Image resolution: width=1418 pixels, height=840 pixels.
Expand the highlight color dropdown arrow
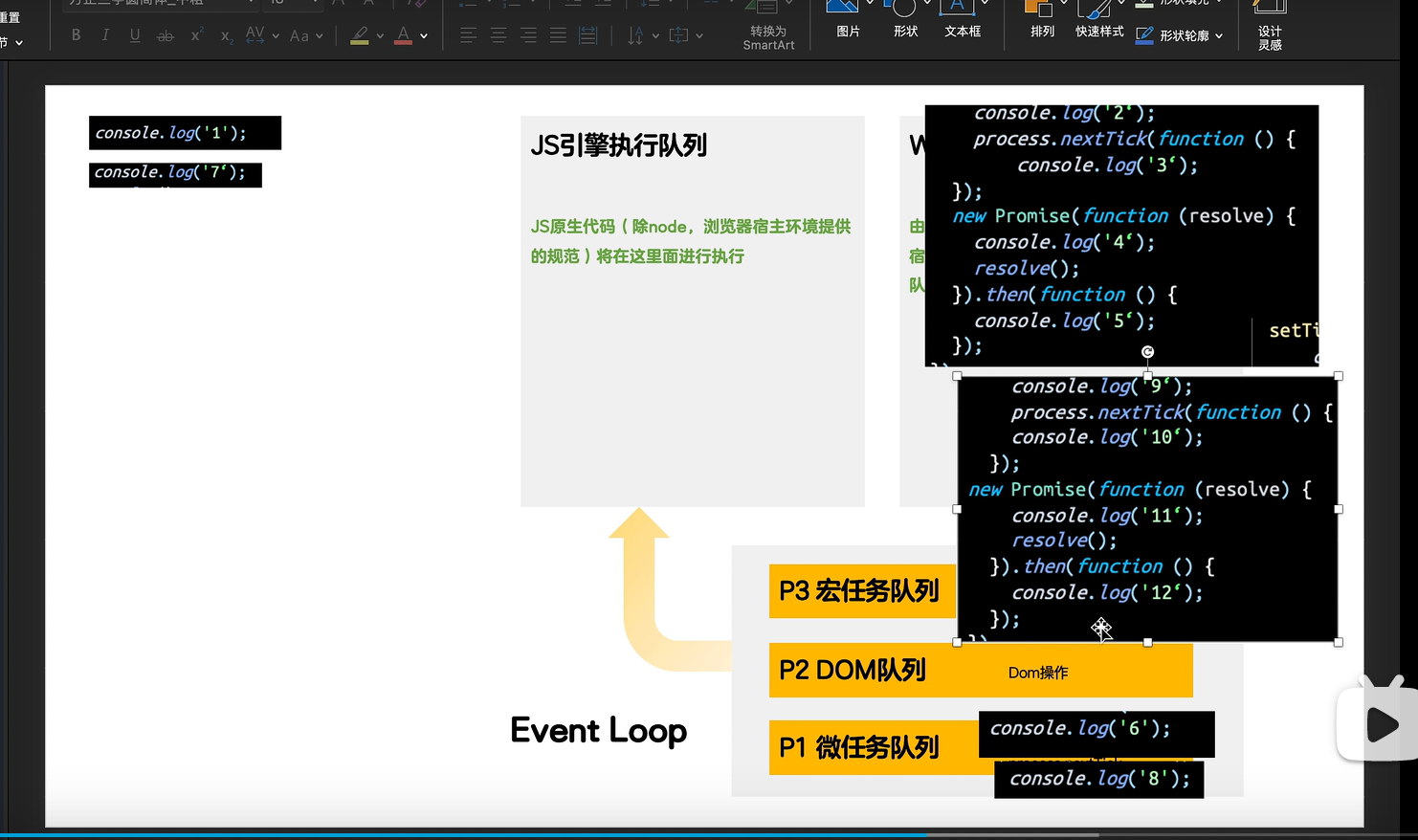pyautogui.click(x=380, y=36)
